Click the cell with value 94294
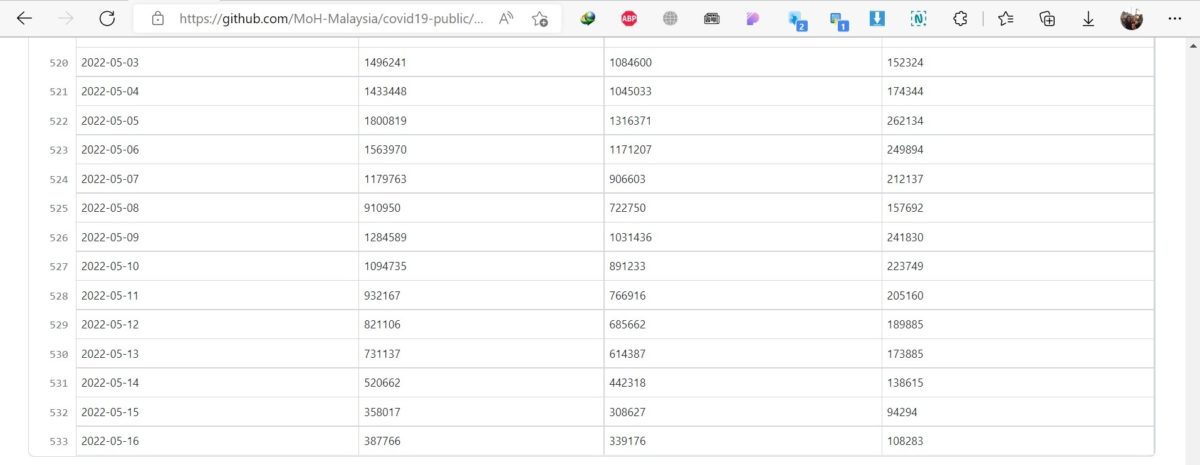Viewport: 1200px width, 465px height. click(902, 412)
